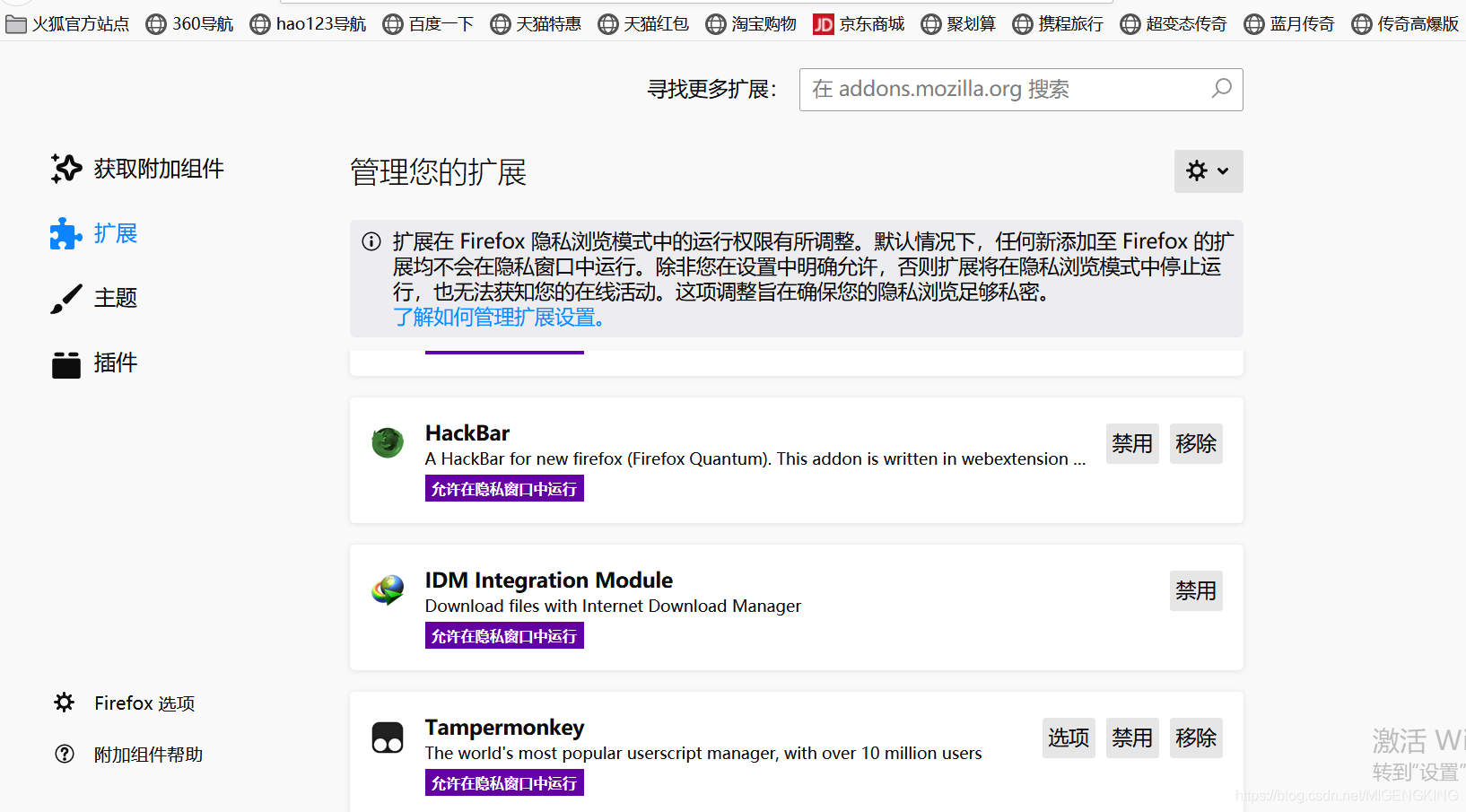Open the 天猫特惠 bookmark
1466x812 pixels.
(x=536, y=24)
